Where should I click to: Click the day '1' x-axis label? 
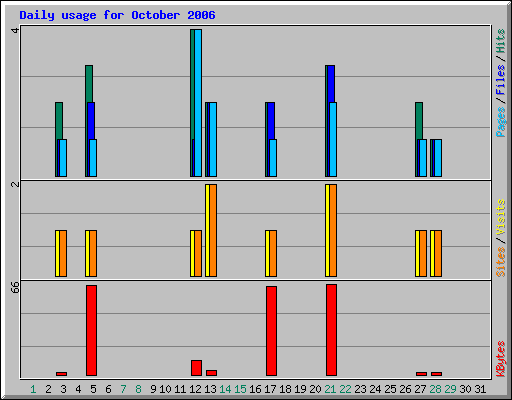point(33,389)
